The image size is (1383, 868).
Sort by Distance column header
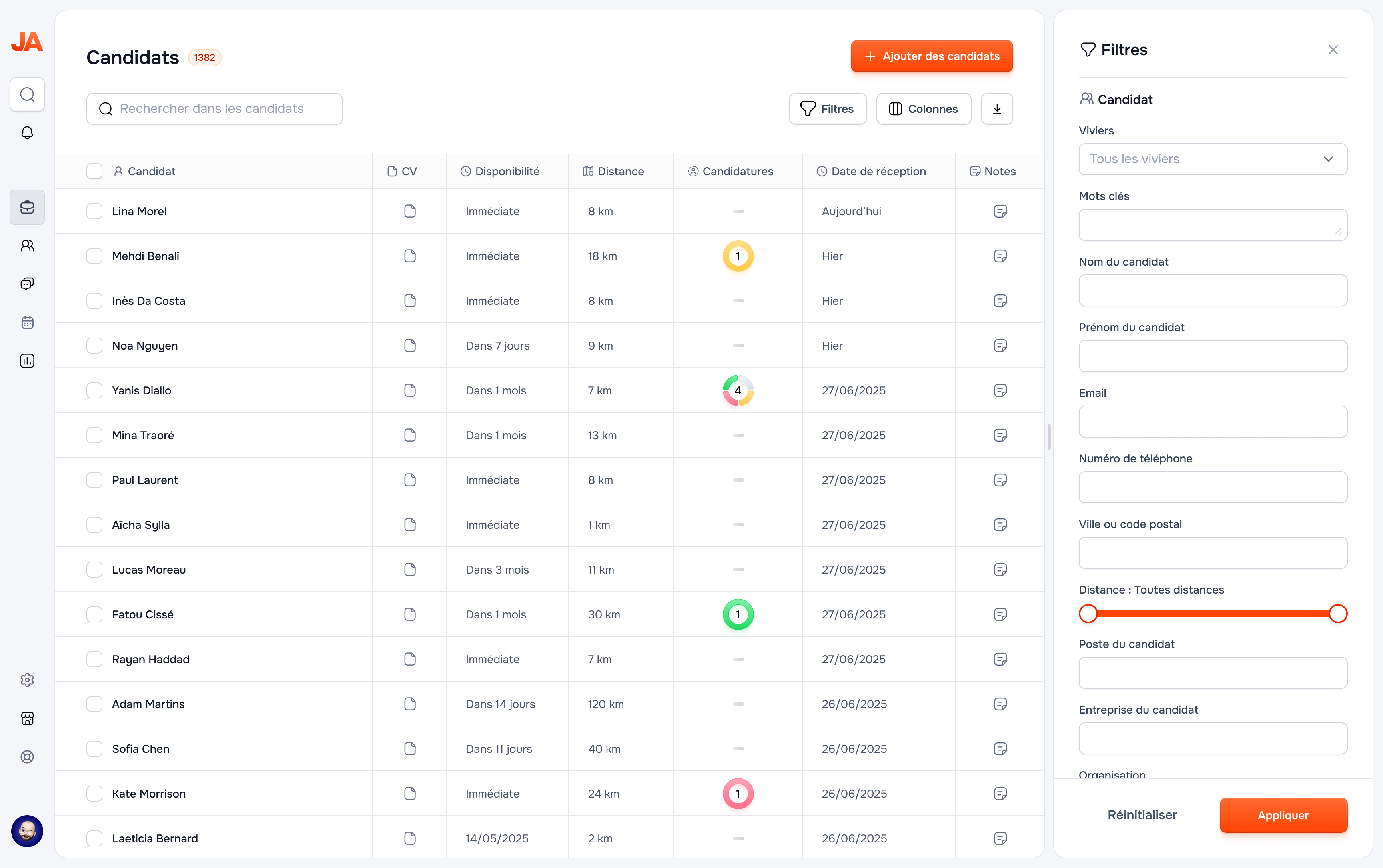[620, 171]
